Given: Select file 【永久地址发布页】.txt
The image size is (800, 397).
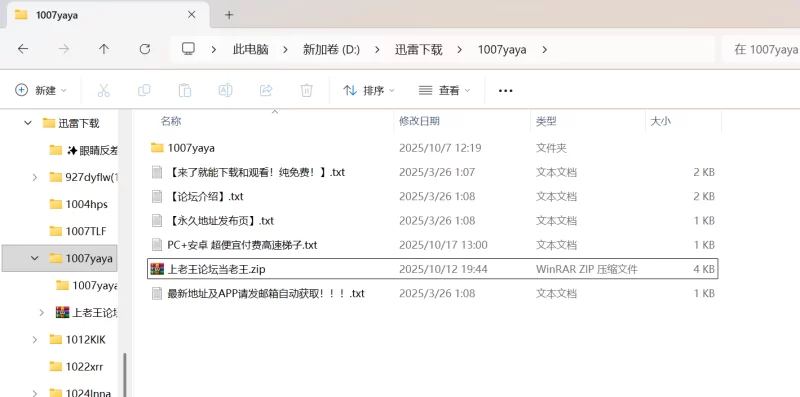Looking at the screenshot, I should pyautogui.click(x=433, y=220).
